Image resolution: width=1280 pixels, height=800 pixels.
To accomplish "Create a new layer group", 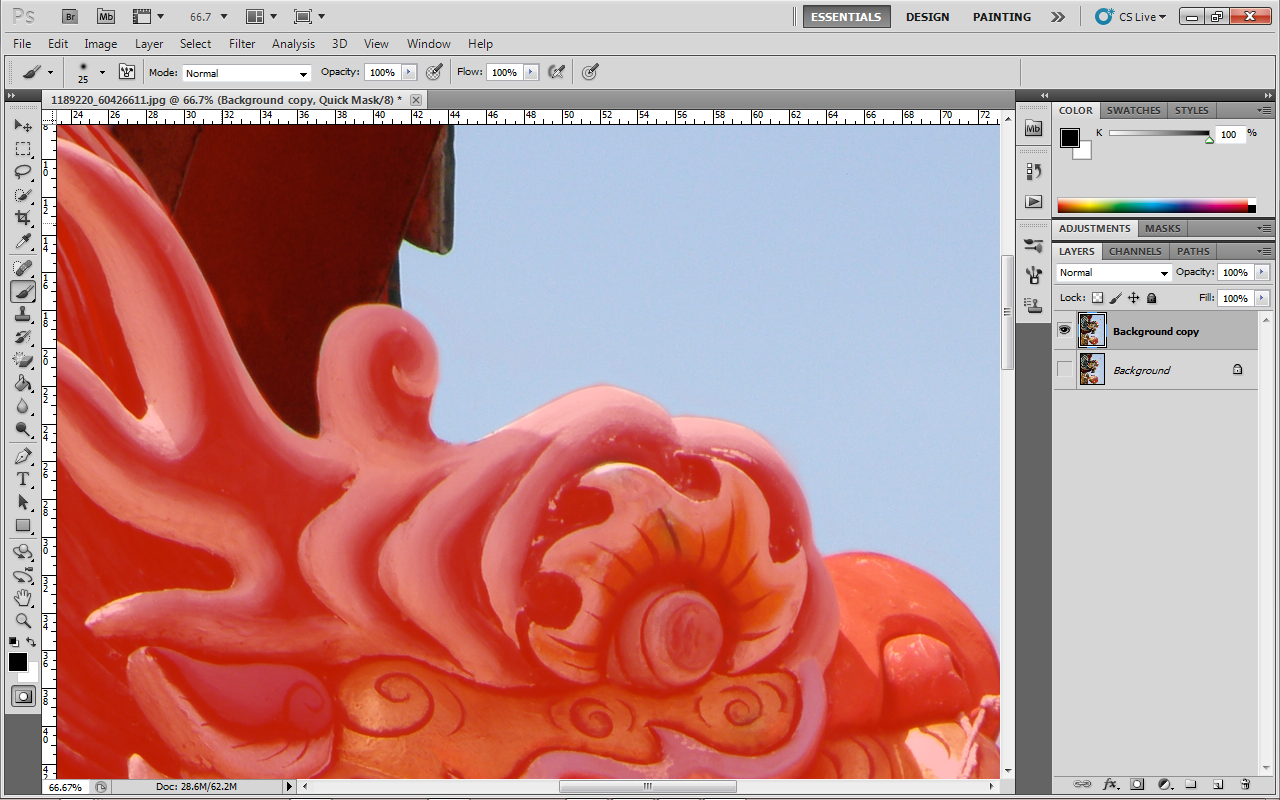I will [1191, 784].
